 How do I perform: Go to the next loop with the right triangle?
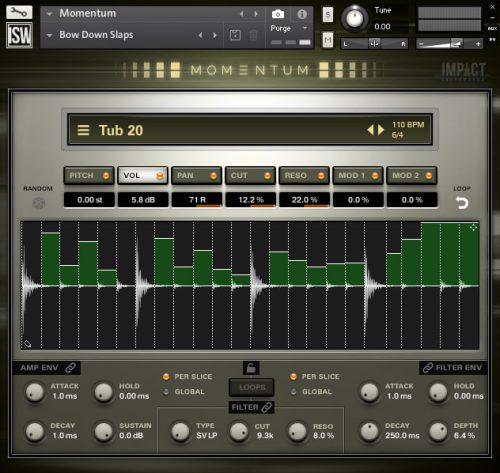pyautogui.click(x=381, y=130)
